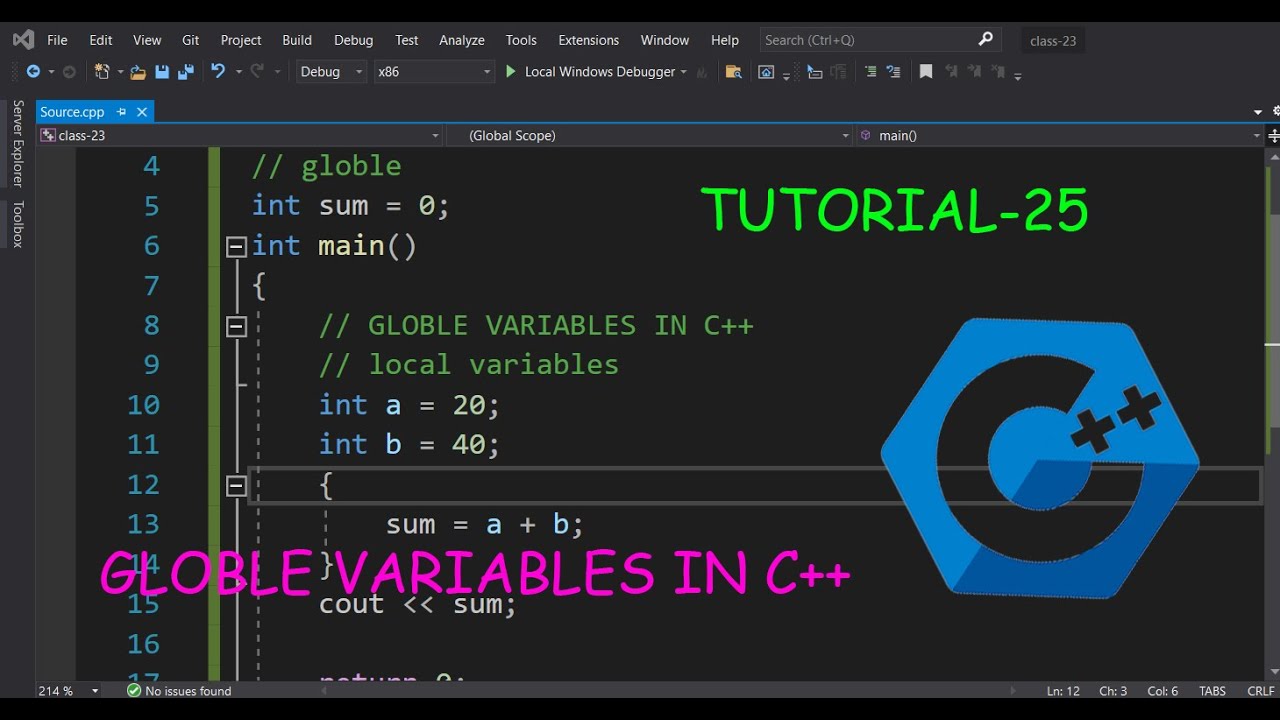
Task: Close the Source.cpp tab
Action: coord(142,112)
